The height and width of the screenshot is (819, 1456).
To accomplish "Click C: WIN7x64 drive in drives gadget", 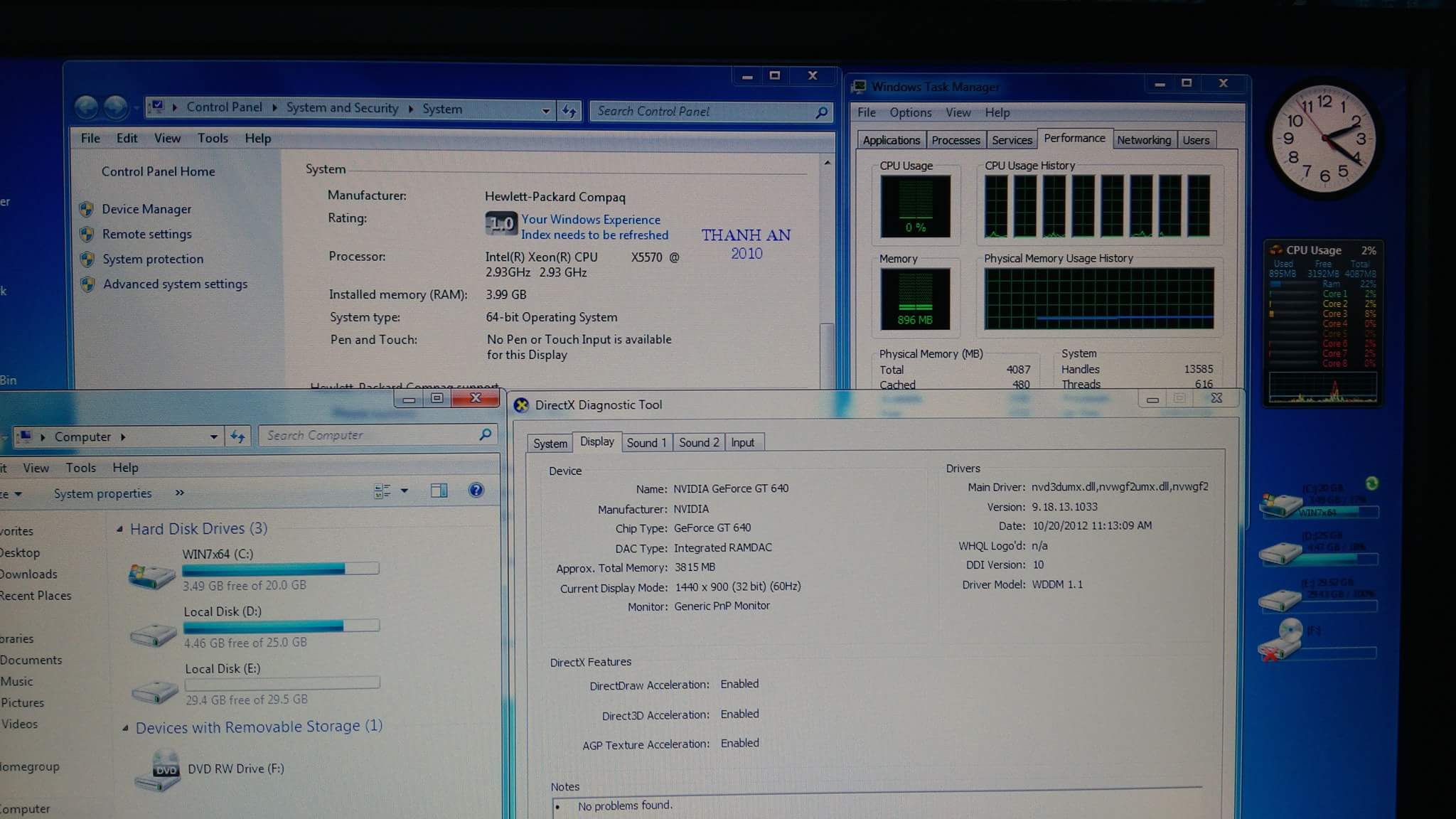I will (x=1319, y=503).
